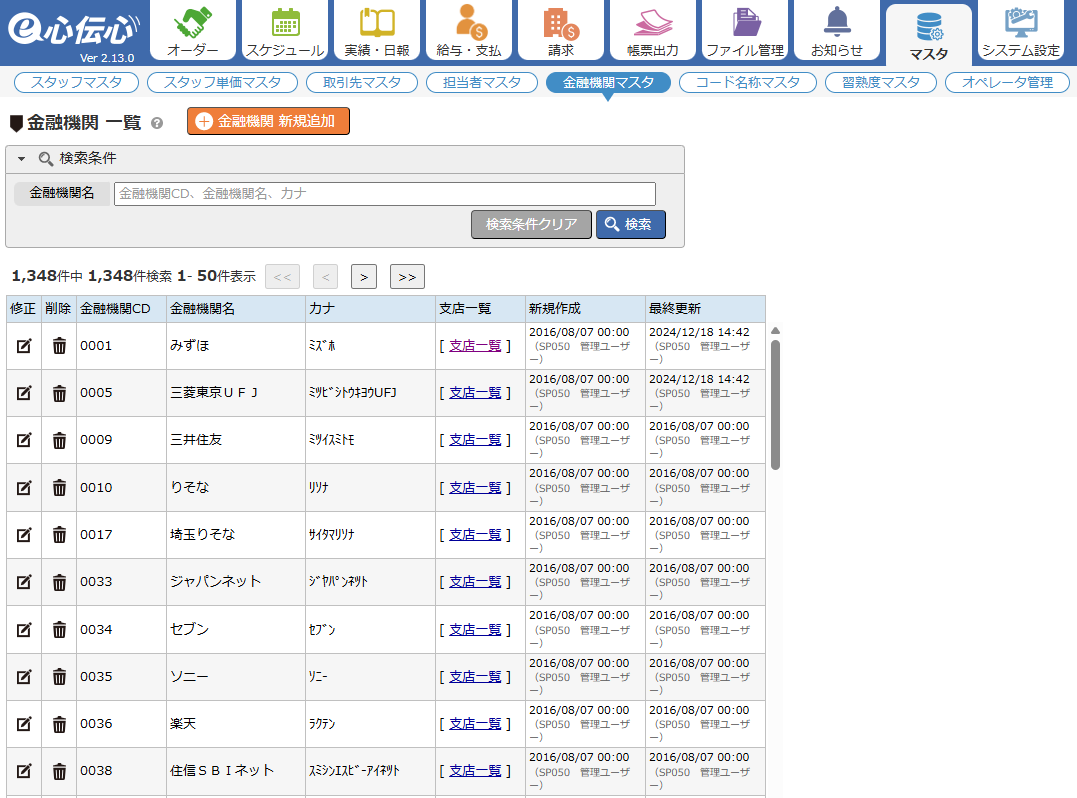Viewport: 1077px width, 798px height.
Task: Edit the セブン row
Action: (24, 629)
